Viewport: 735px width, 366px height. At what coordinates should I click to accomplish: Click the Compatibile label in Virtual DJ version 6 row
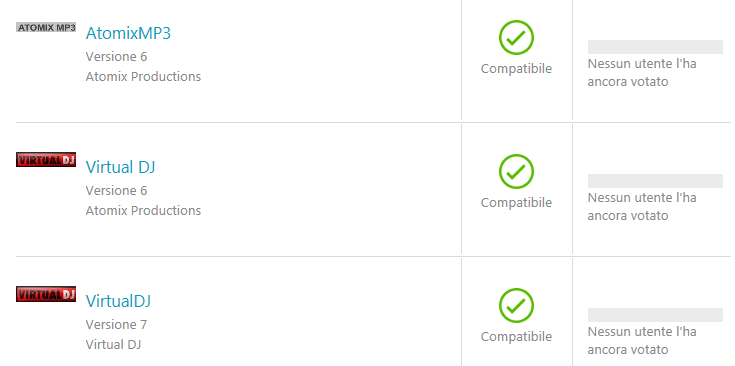516,202
